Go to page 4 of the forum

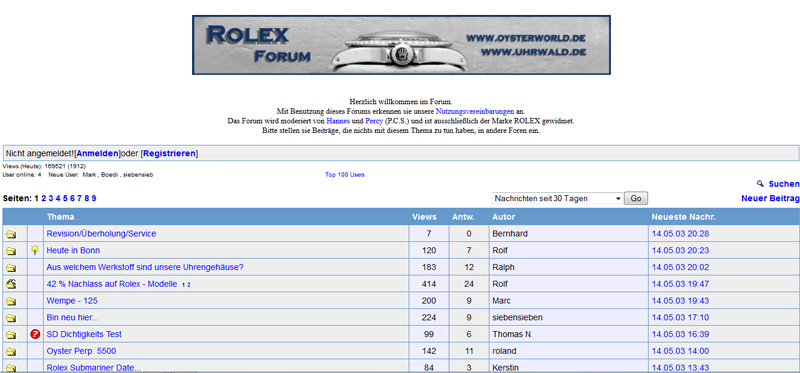[x=58, y=198]
